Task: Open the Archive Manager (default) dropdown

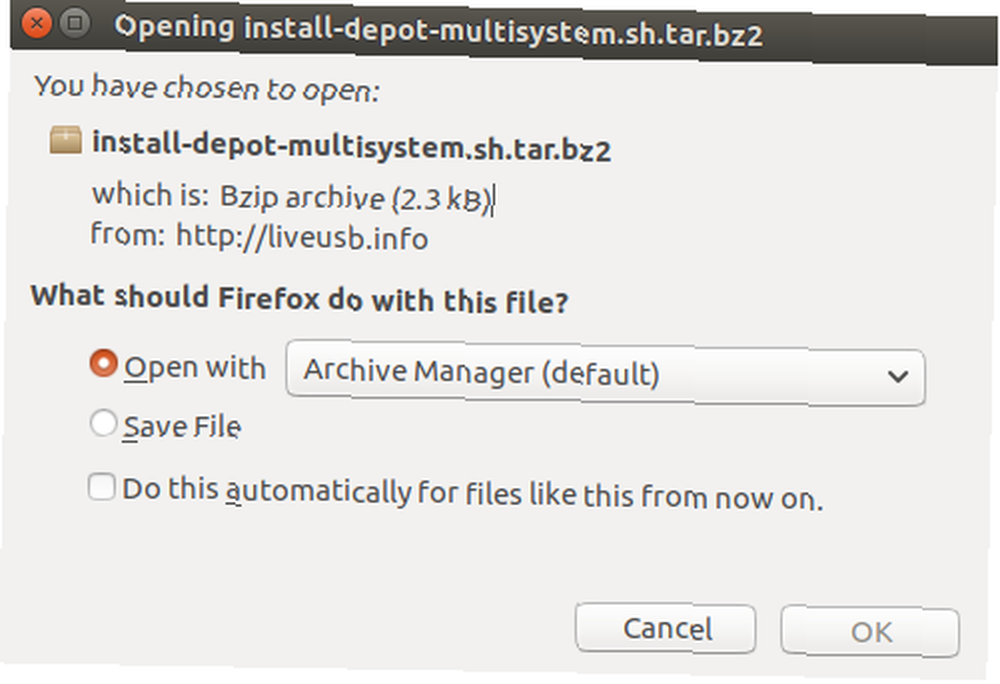Action: click(x=605, y=374)
